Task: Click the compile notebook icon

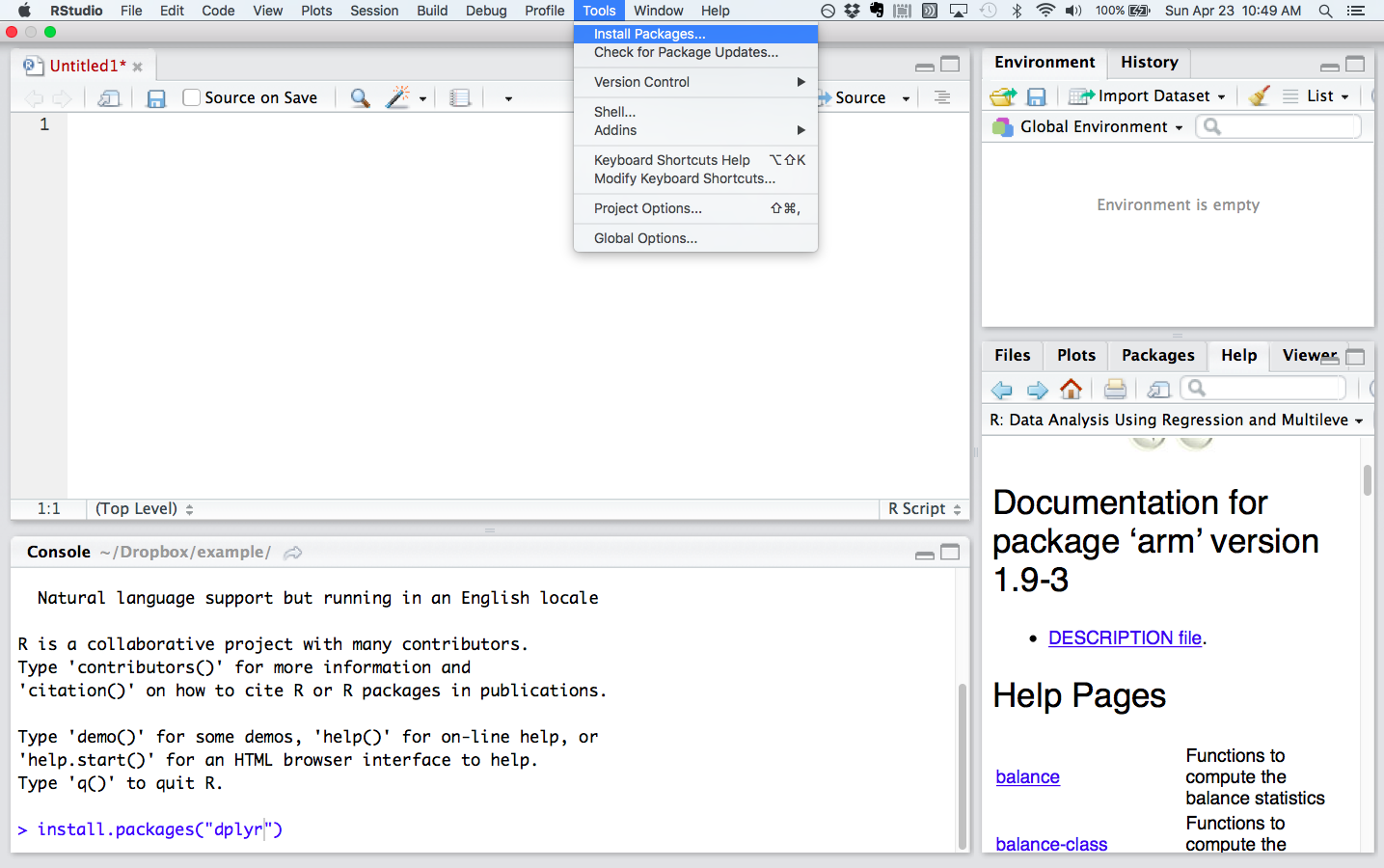Action: pos(460,98)
